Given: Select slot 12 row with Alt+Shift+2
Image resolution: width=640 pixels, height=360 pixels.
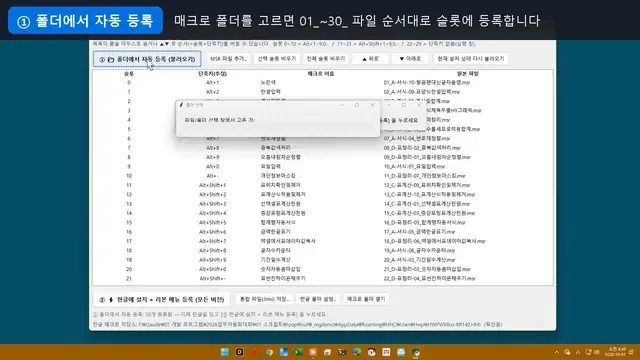Looking at the screenshot, I should [x=322, y=195].
